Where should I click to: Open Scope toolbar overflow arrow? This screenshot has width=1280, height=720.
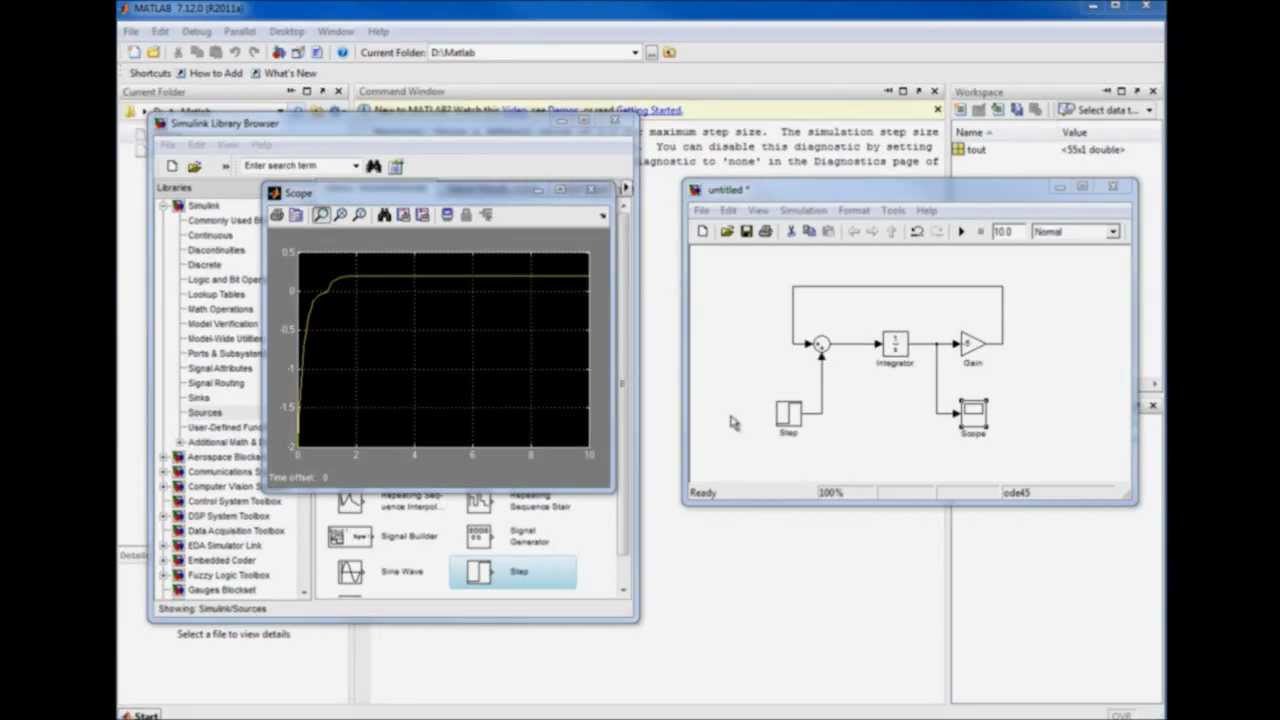point(602,216)
